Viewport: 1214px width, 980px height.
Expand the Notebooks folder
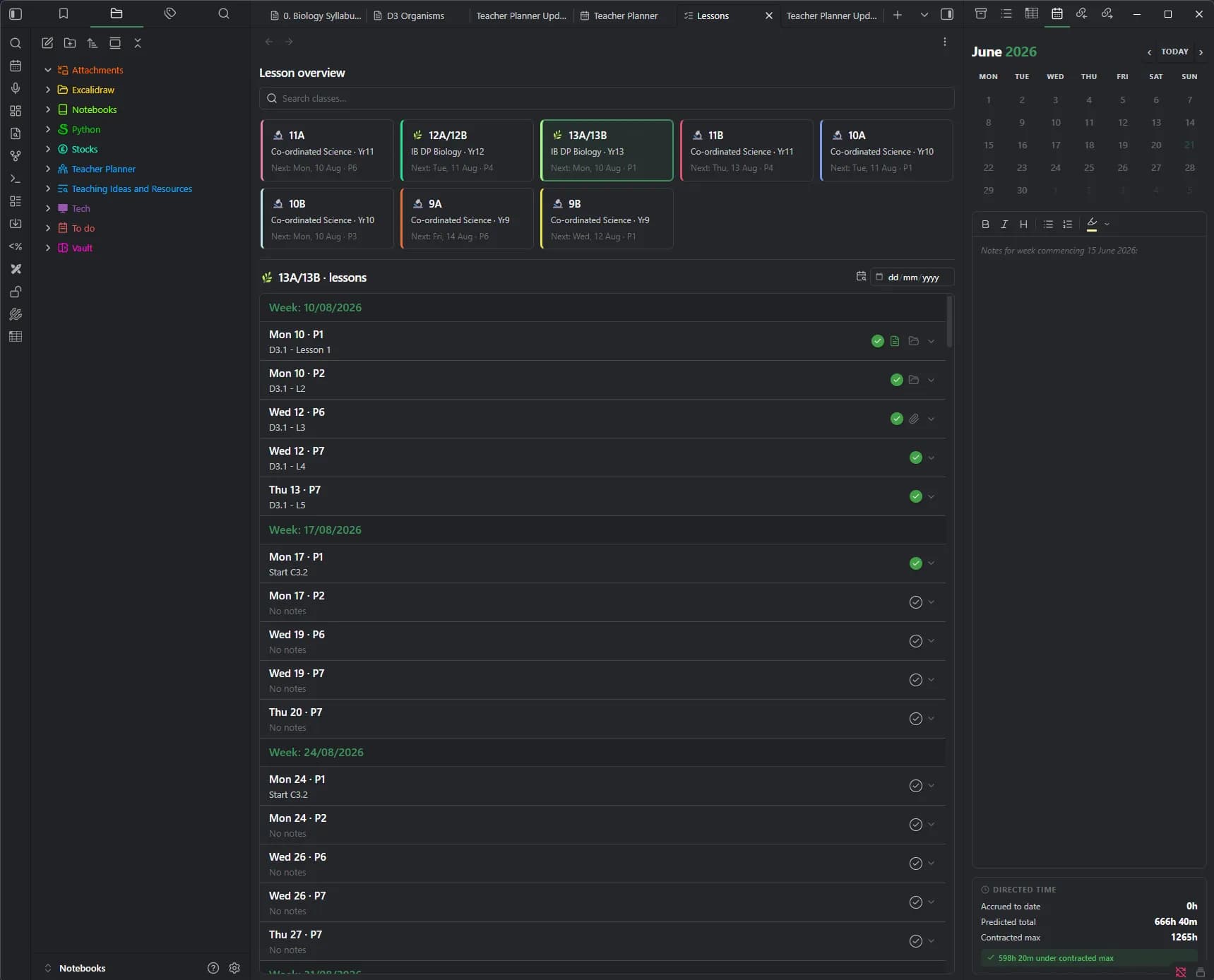coord(48,109)
